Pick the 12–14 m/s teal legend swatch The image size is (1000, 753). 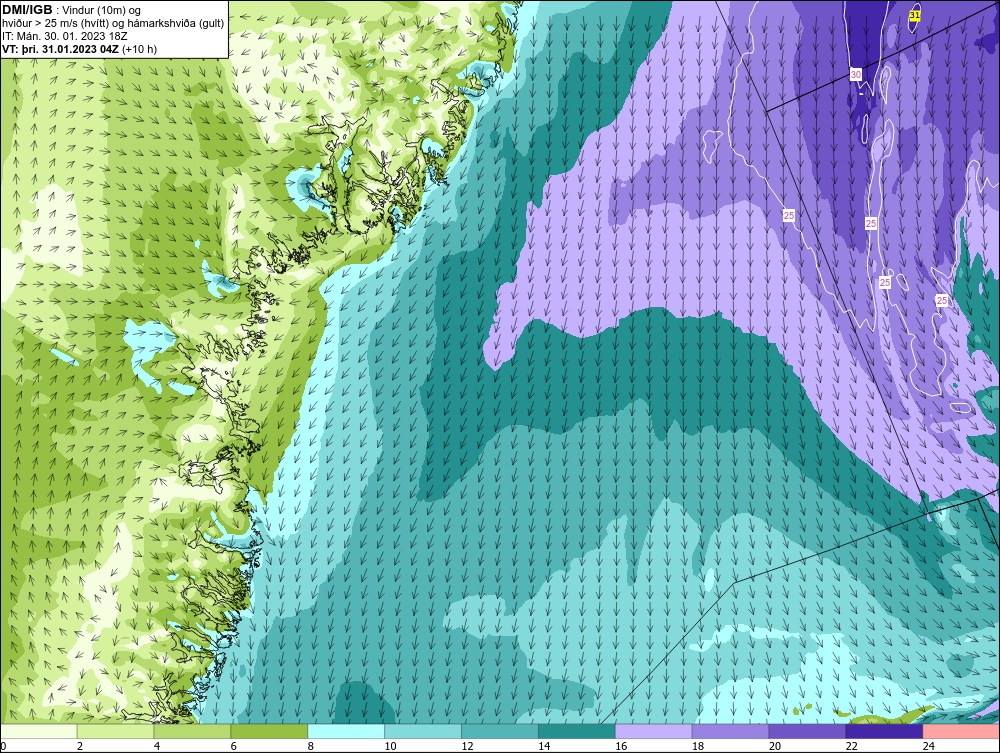(x=499, y=731)
